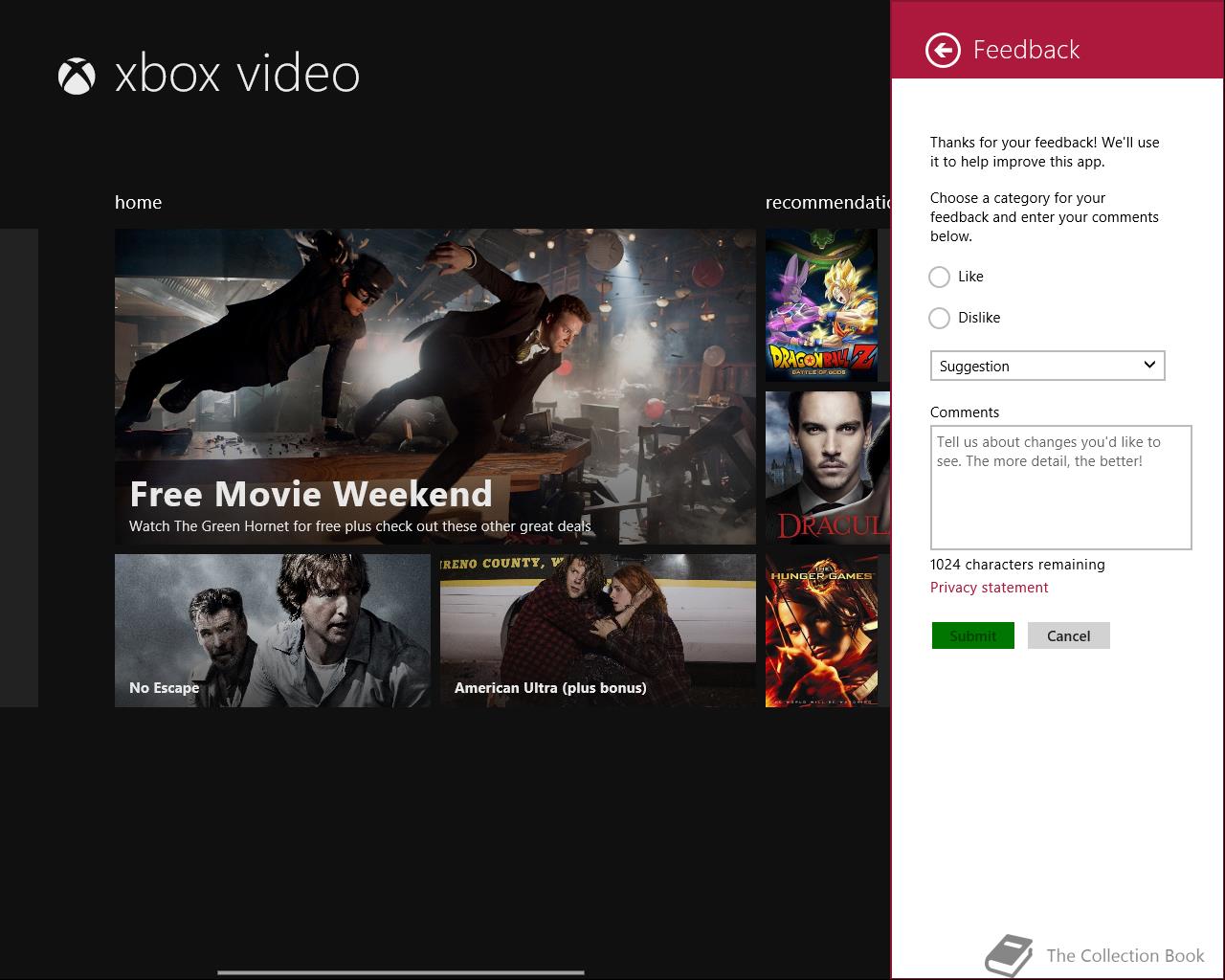Open the Free Movie Weekend banner
This screenshot has width=1225, height=980.
point(435,387)
